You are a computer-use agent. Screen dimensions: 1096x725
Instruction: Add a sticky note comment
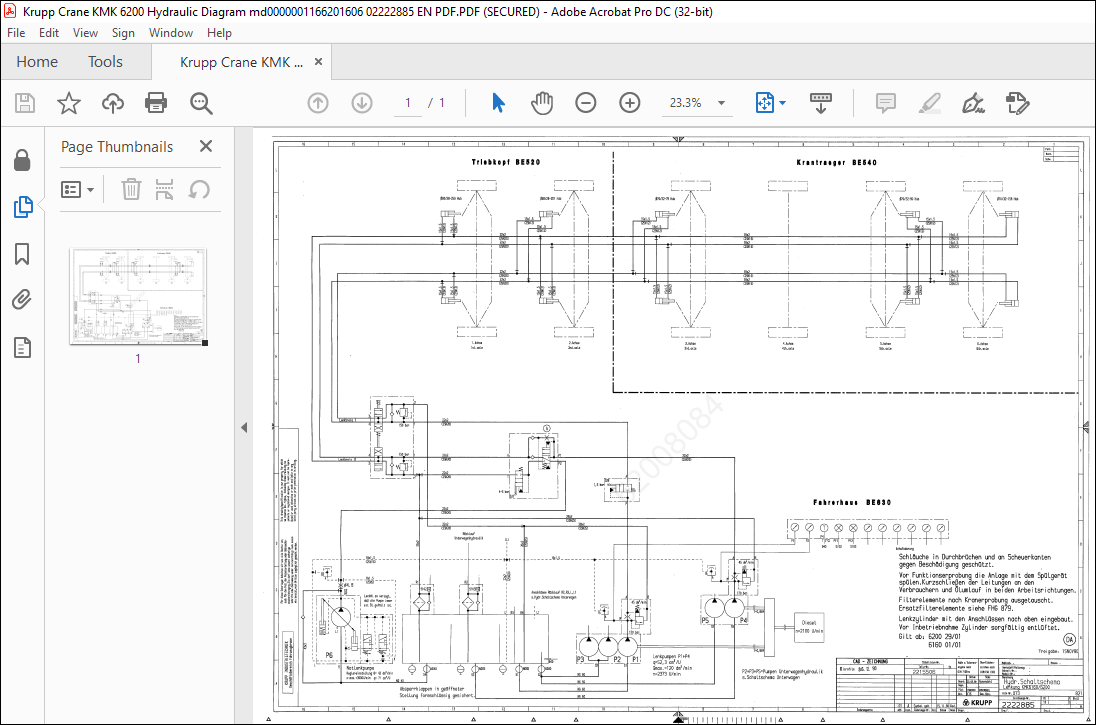pos(886,103)
